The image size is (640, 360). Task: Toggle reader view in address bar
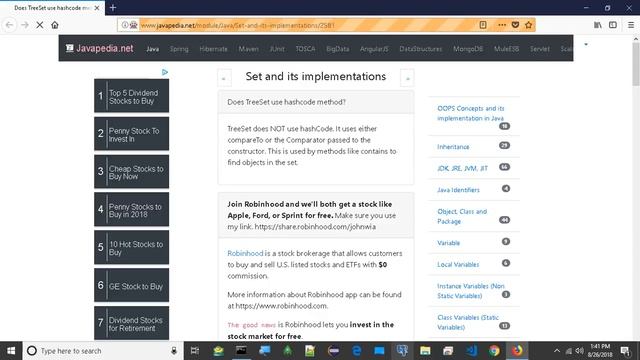click(483, 25)
